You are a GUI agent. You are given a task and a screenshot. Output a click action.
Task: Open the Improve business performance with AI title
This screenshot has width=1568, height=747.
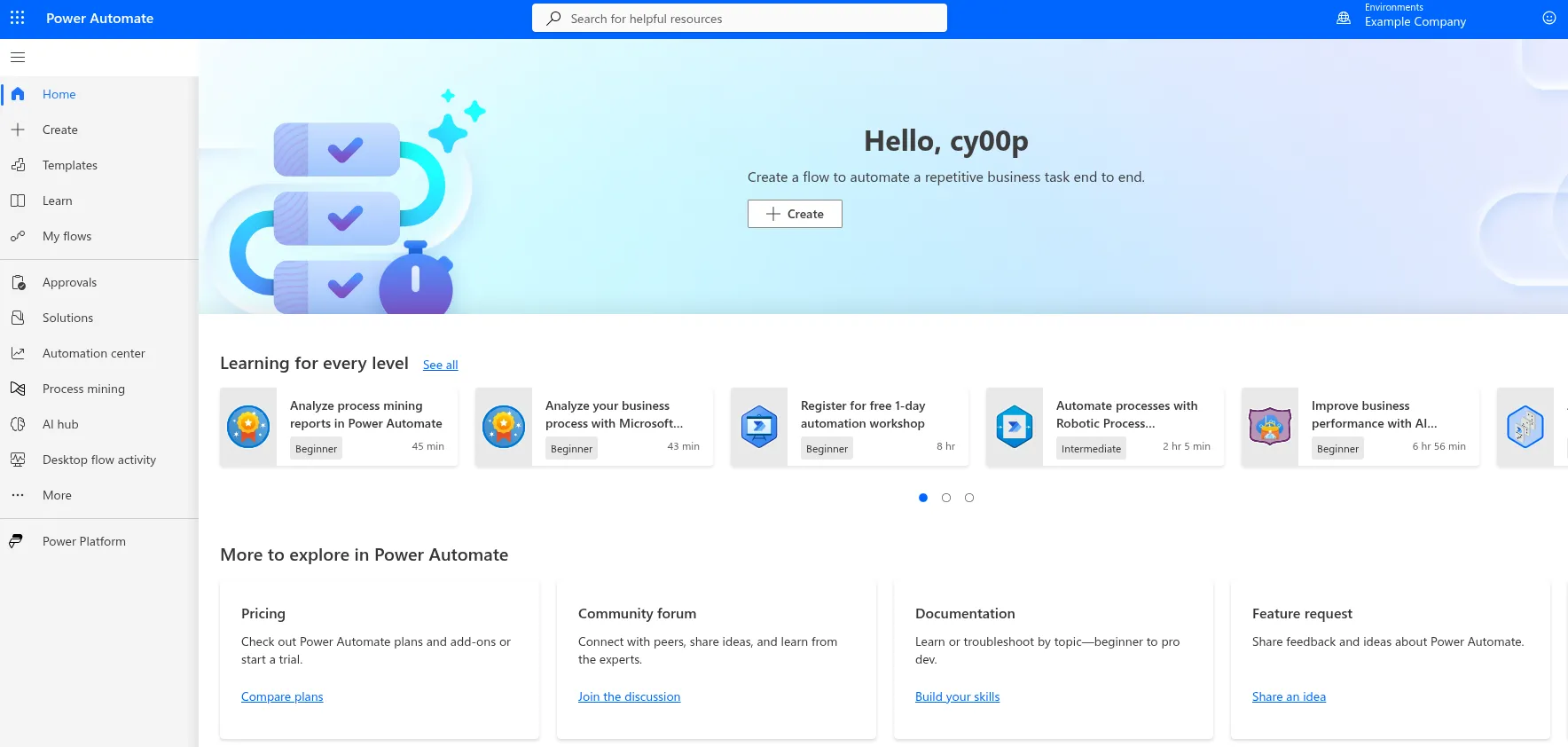click(x=1375, y=414)
